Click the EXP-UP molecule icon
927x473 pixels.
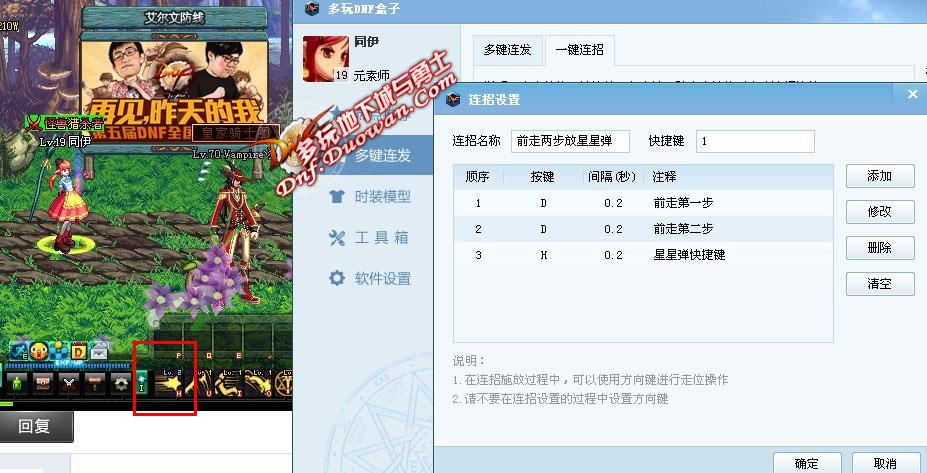[x=59, y=353]
